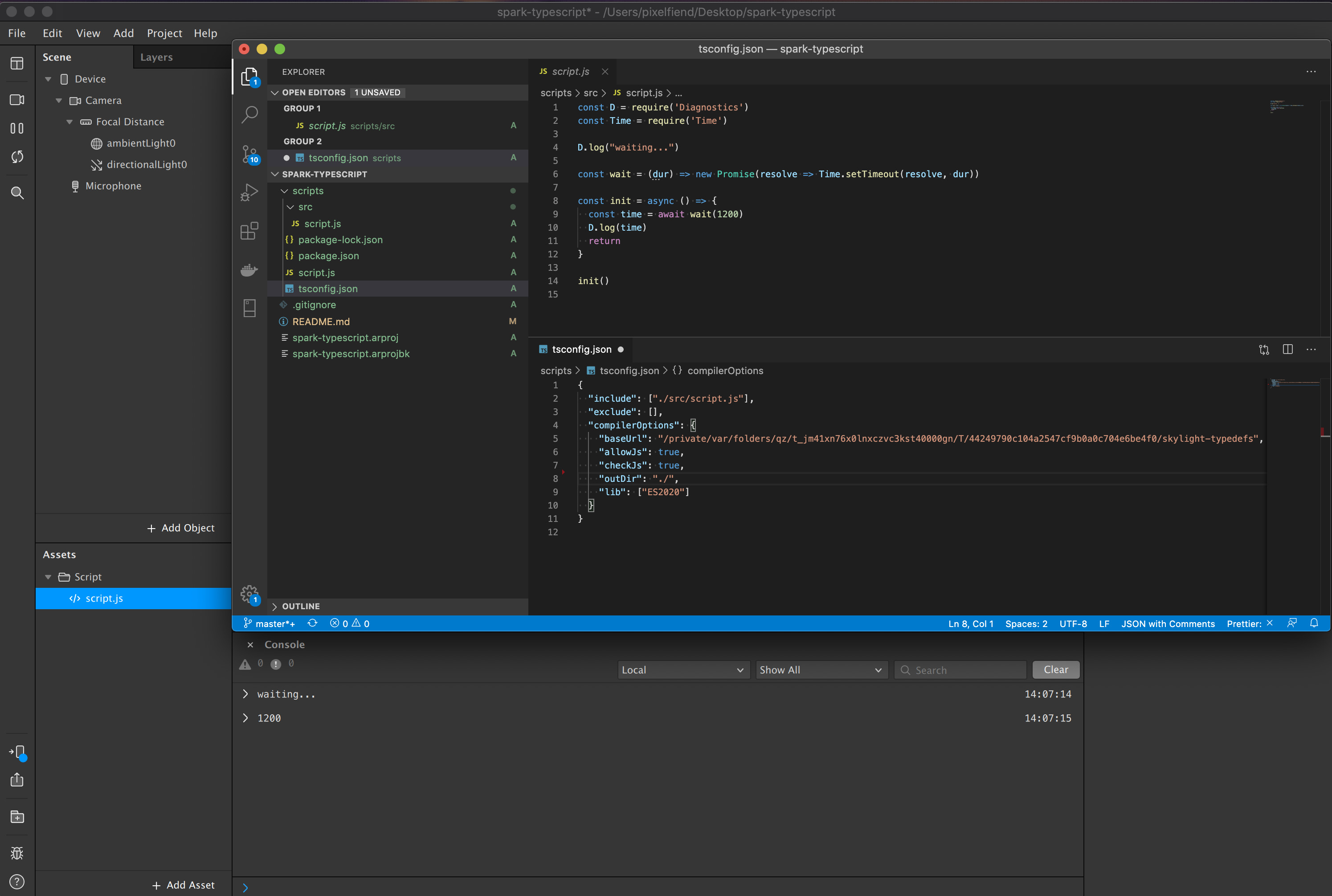Viewport: 1332px width, 896px height.
Task: Switch to the Layers tab
Action: pyautogui.click(x=156, y=57)
